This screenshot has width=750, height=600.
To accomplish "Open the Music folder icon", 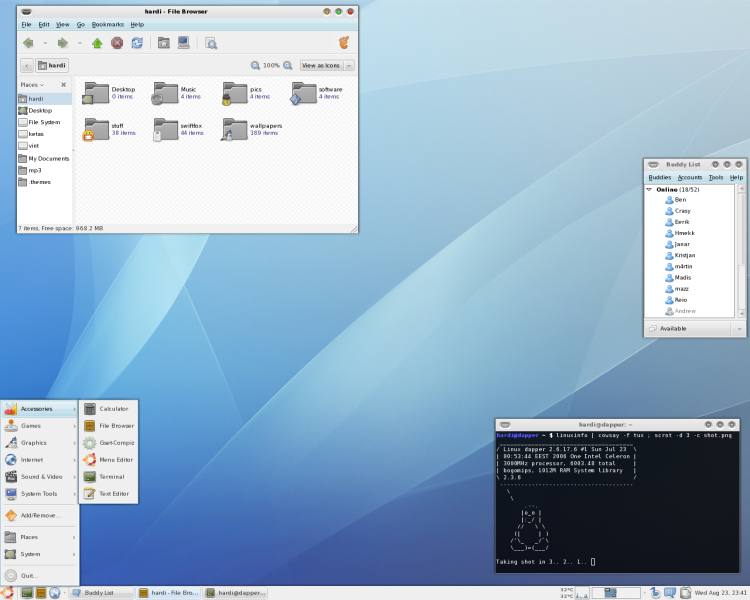I will (165, 93).
